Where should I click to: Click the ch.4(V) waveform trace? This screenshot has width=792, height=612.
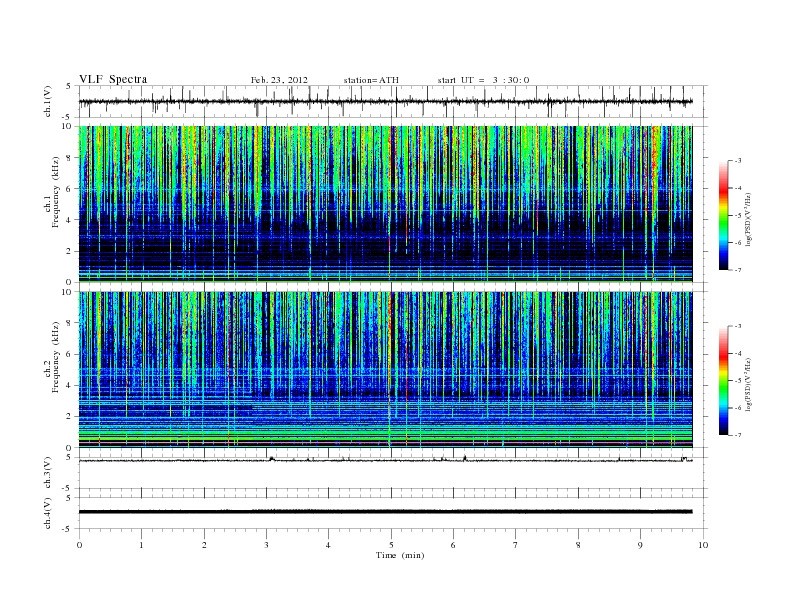(385, 512)
